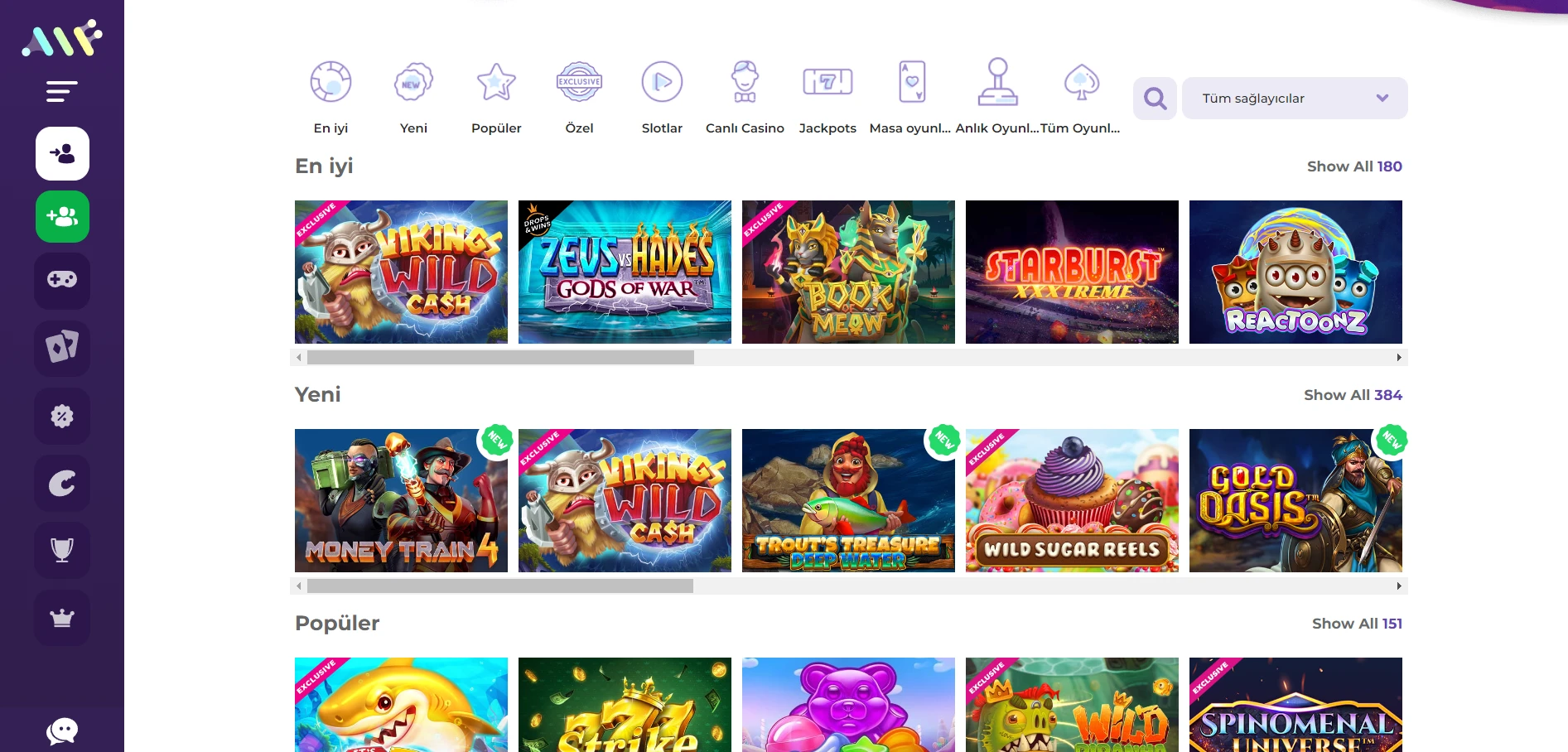The width and height of the screenshot is (1568, 752).
Task: Select the Tüm Oyunlar spade icon
Action: click(x=1081, y=81)
